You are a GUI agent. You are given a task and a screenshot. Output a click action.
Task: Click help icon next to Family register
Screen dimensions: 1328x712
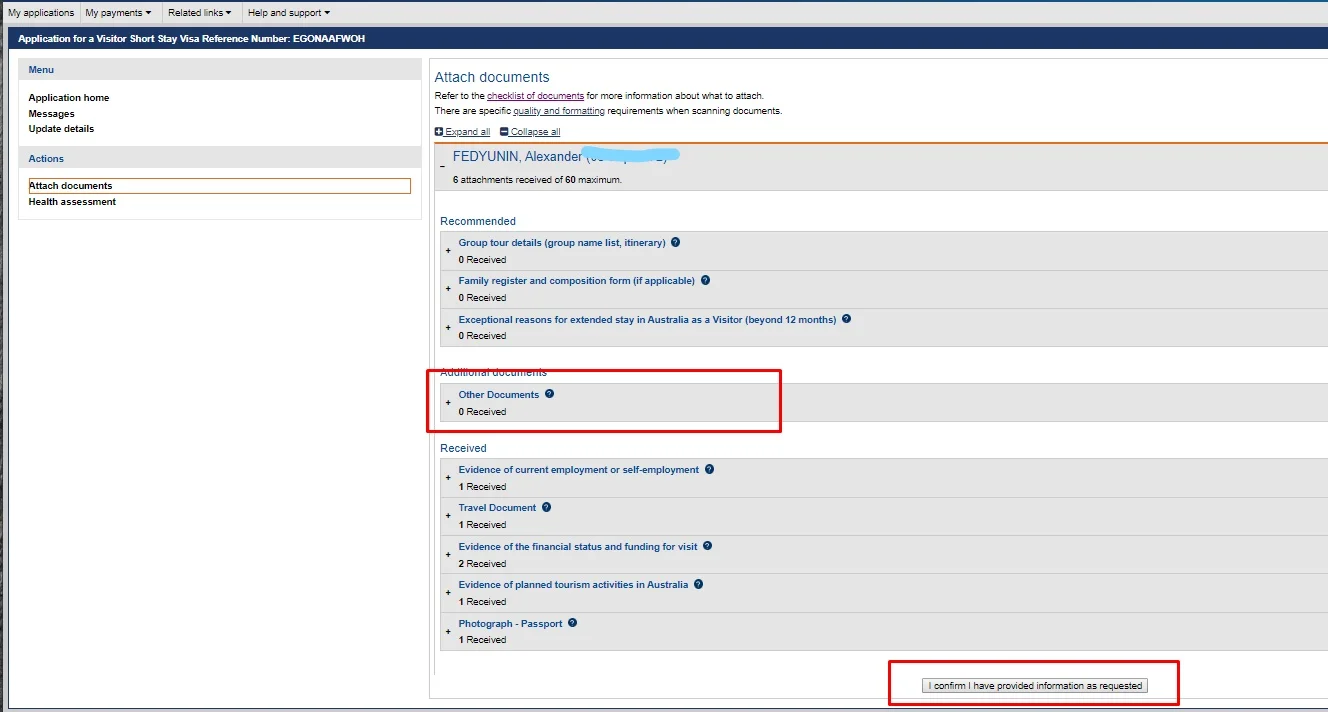click(x=705, y=281)
